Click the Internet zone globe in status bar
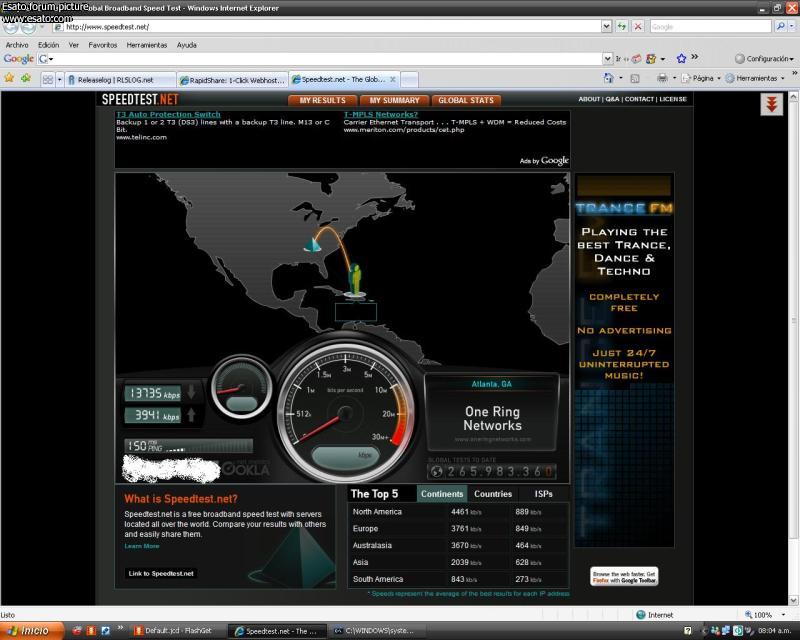The image size is (800, 640). pos(641,614)
